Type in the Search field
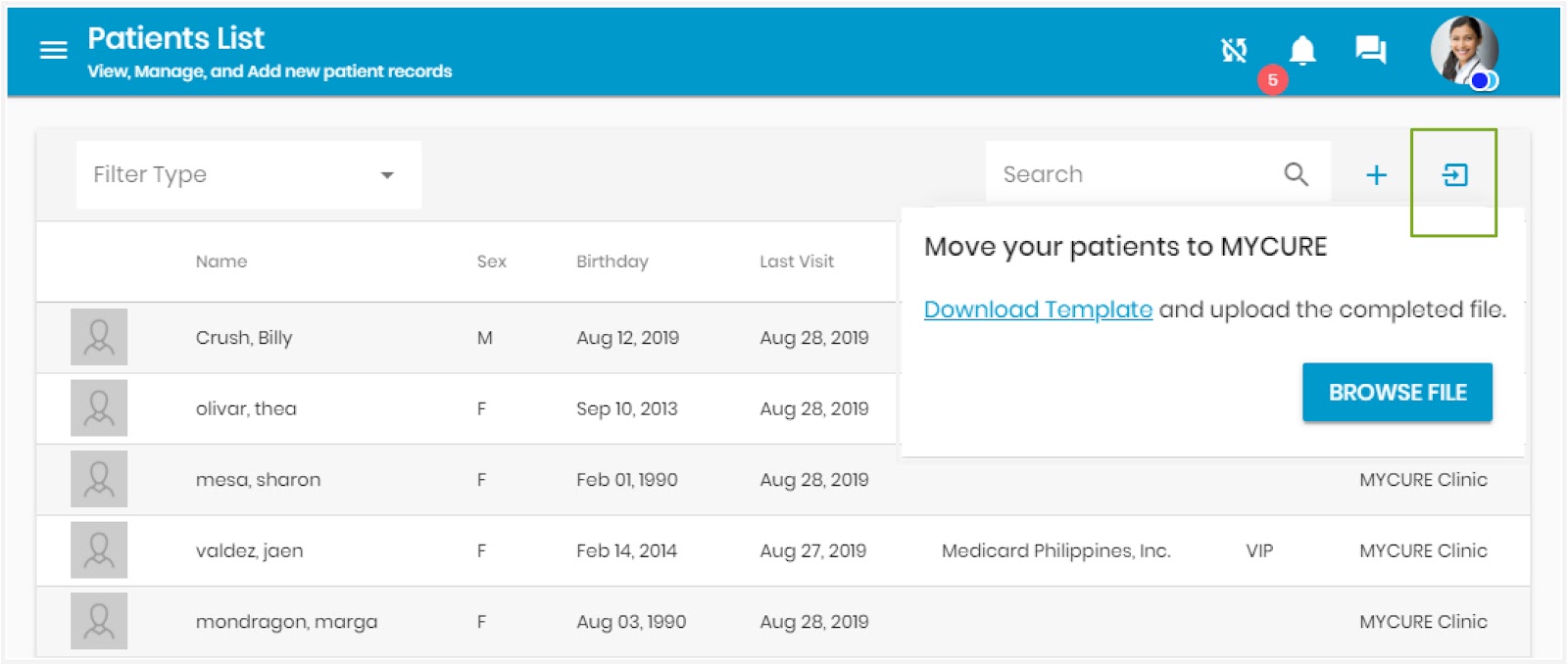1568x664 pixels. [x=1127, y=175]
